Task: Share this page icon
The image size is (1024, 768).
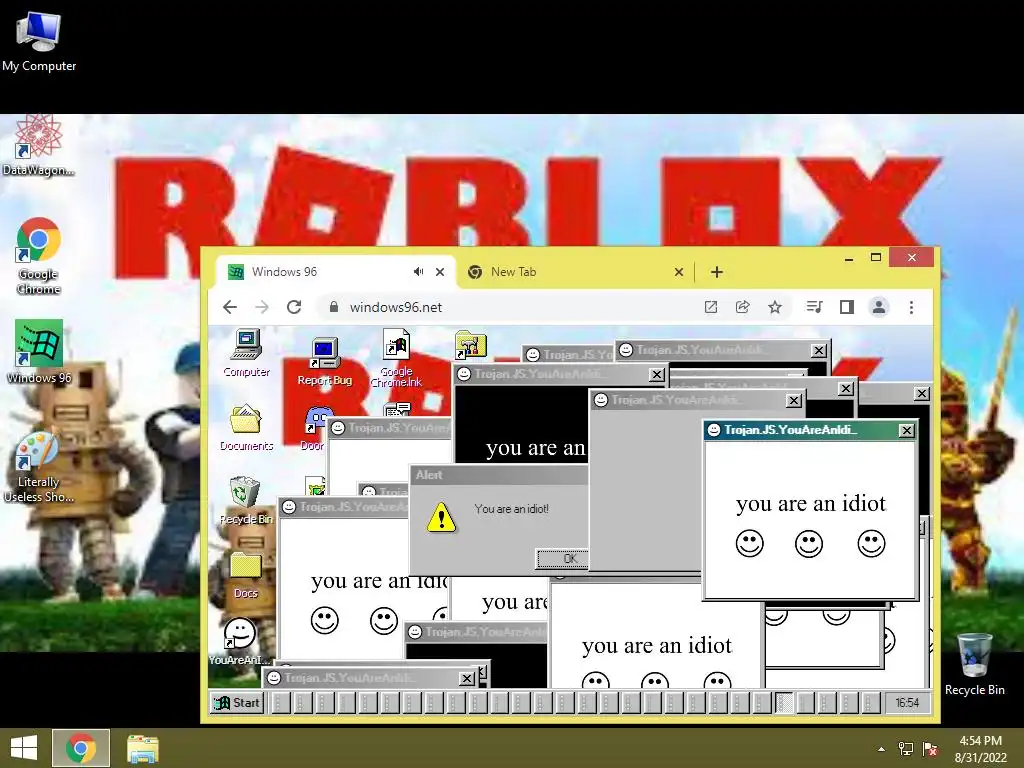Action: [x=743, y=307]
